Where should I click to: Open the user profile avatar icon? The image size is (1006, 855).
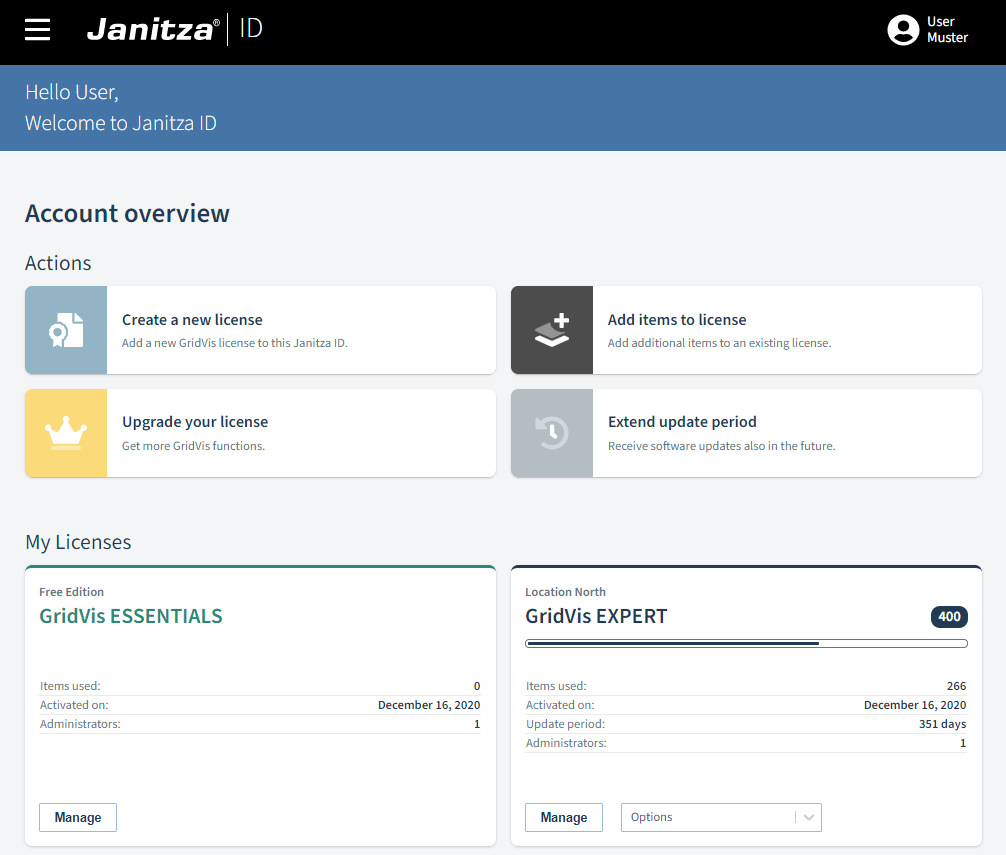tap(903, 30)
